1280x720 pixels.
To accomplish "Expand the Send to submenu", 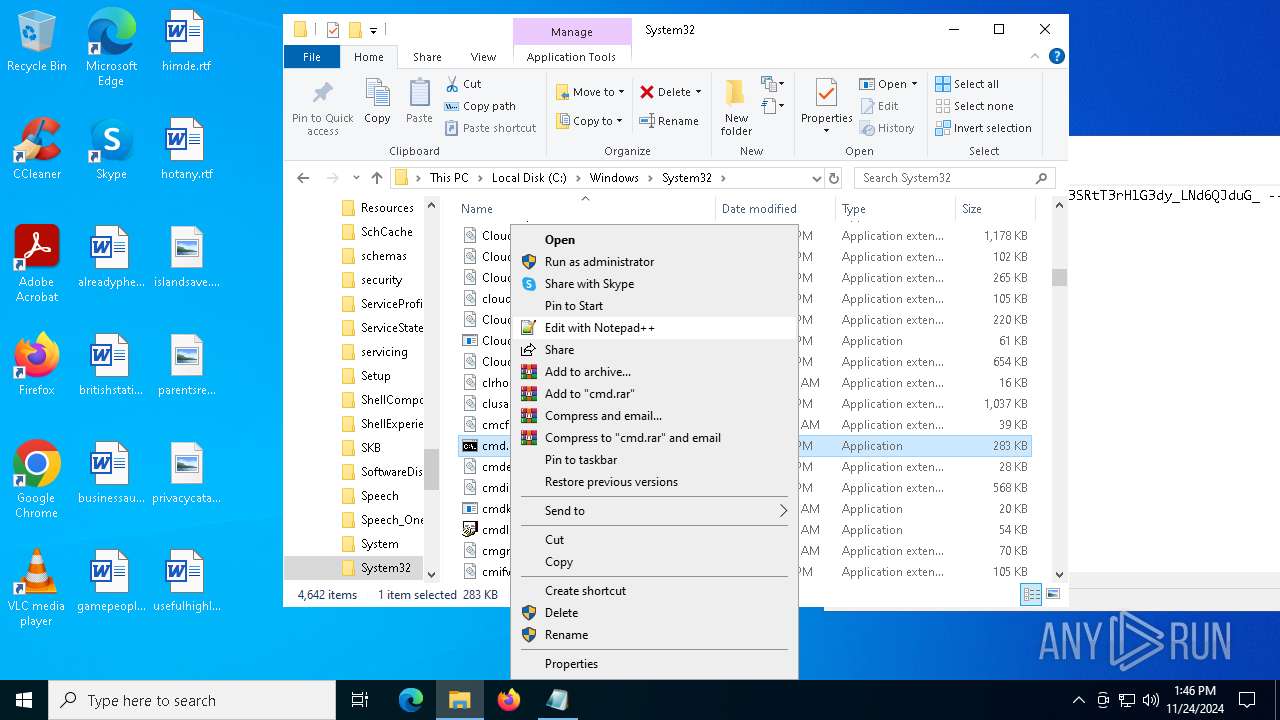I will click(x=654, y=511).
